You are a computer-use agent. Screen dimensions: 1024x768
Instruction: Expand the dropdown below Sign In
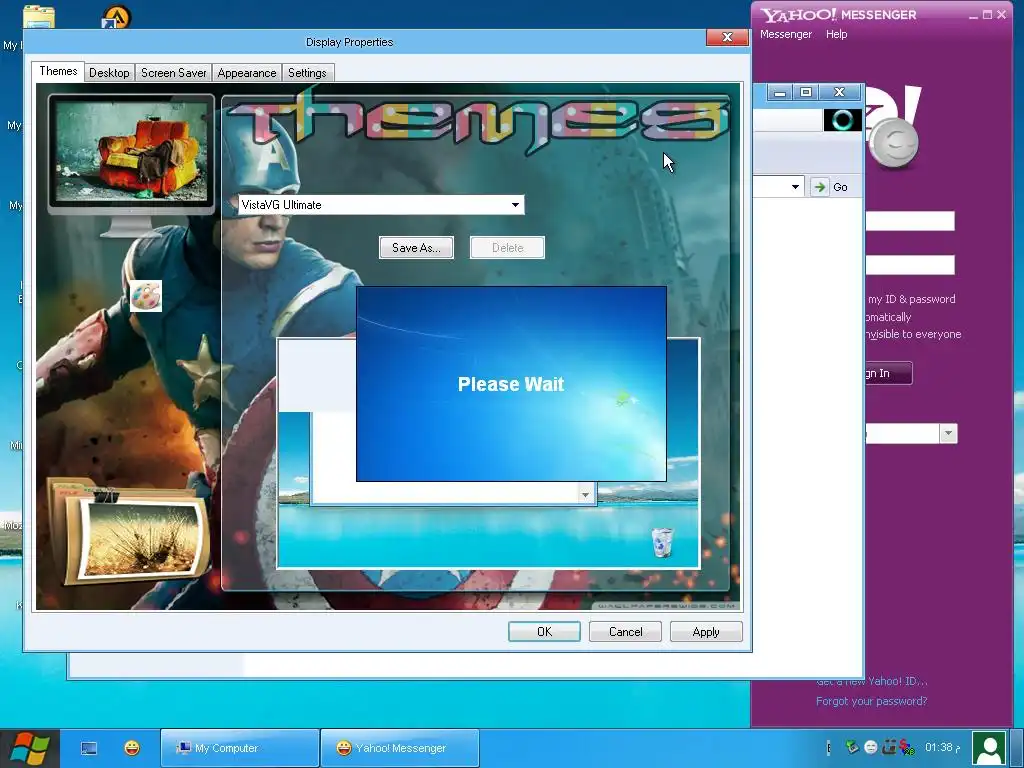tap(948, 433)
